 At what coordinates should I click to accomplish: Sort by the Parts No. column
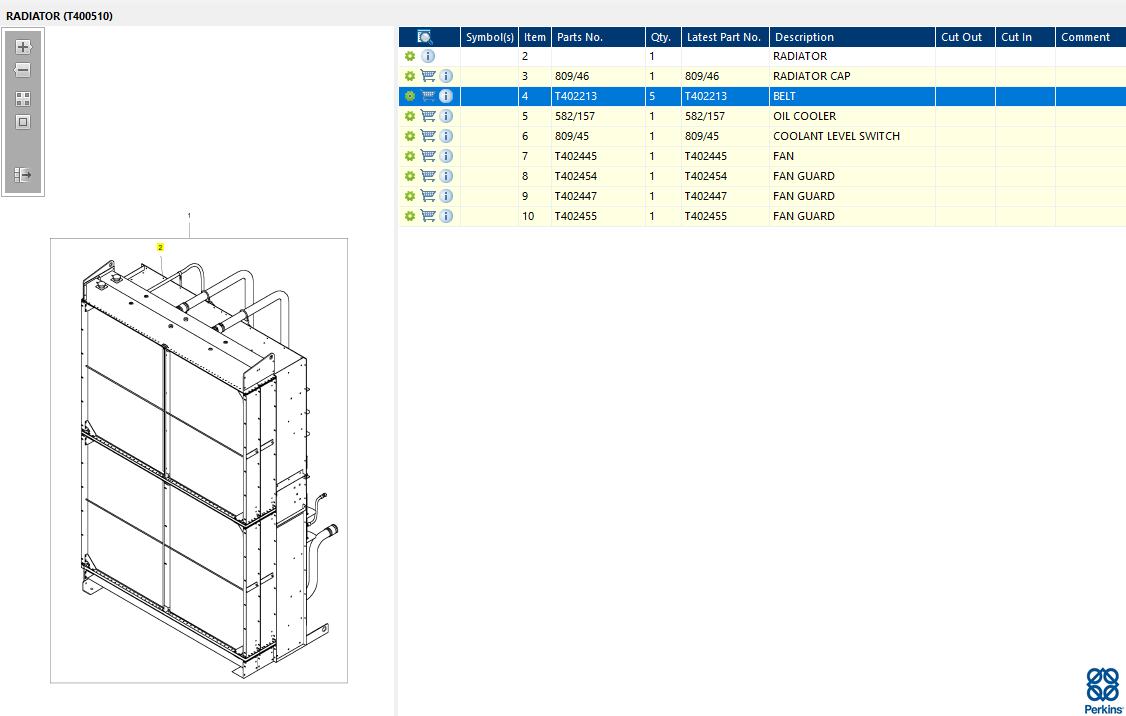[x=580, y=37]
